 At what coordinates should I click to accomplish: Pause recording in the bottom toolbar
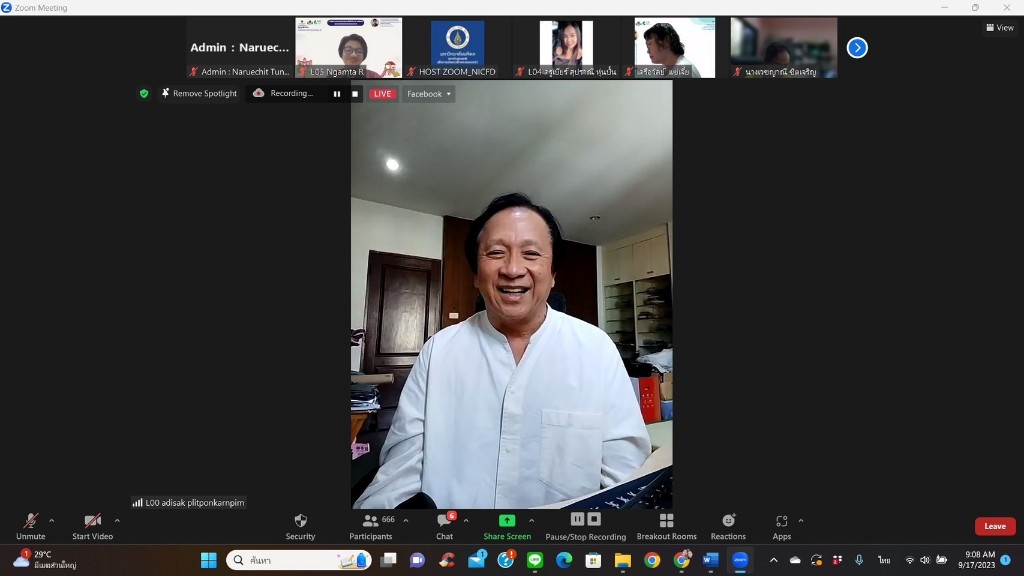577,519
